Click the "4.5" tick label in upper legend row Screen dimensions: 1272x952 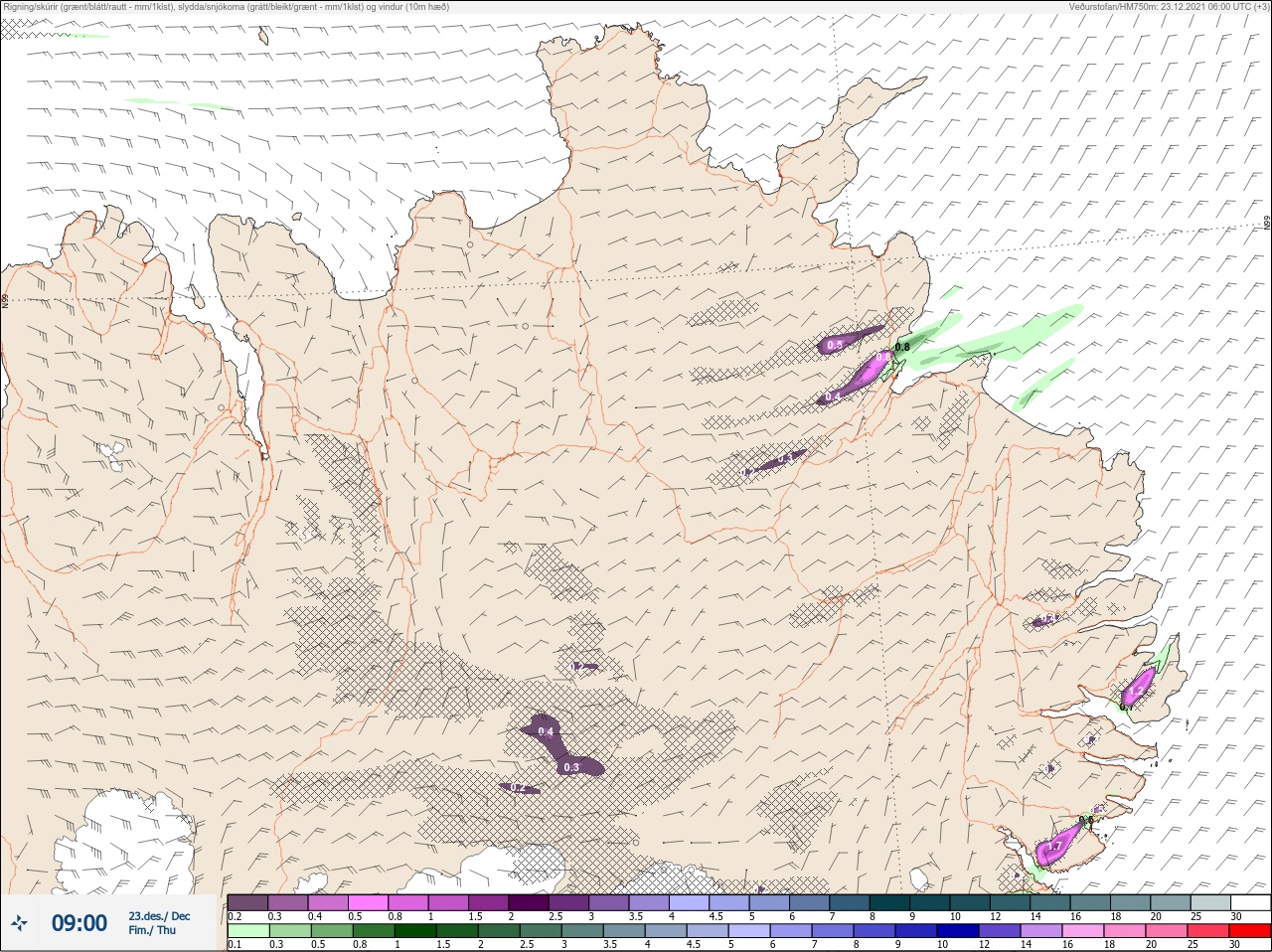pyautogui.click(x=715, y=916)
